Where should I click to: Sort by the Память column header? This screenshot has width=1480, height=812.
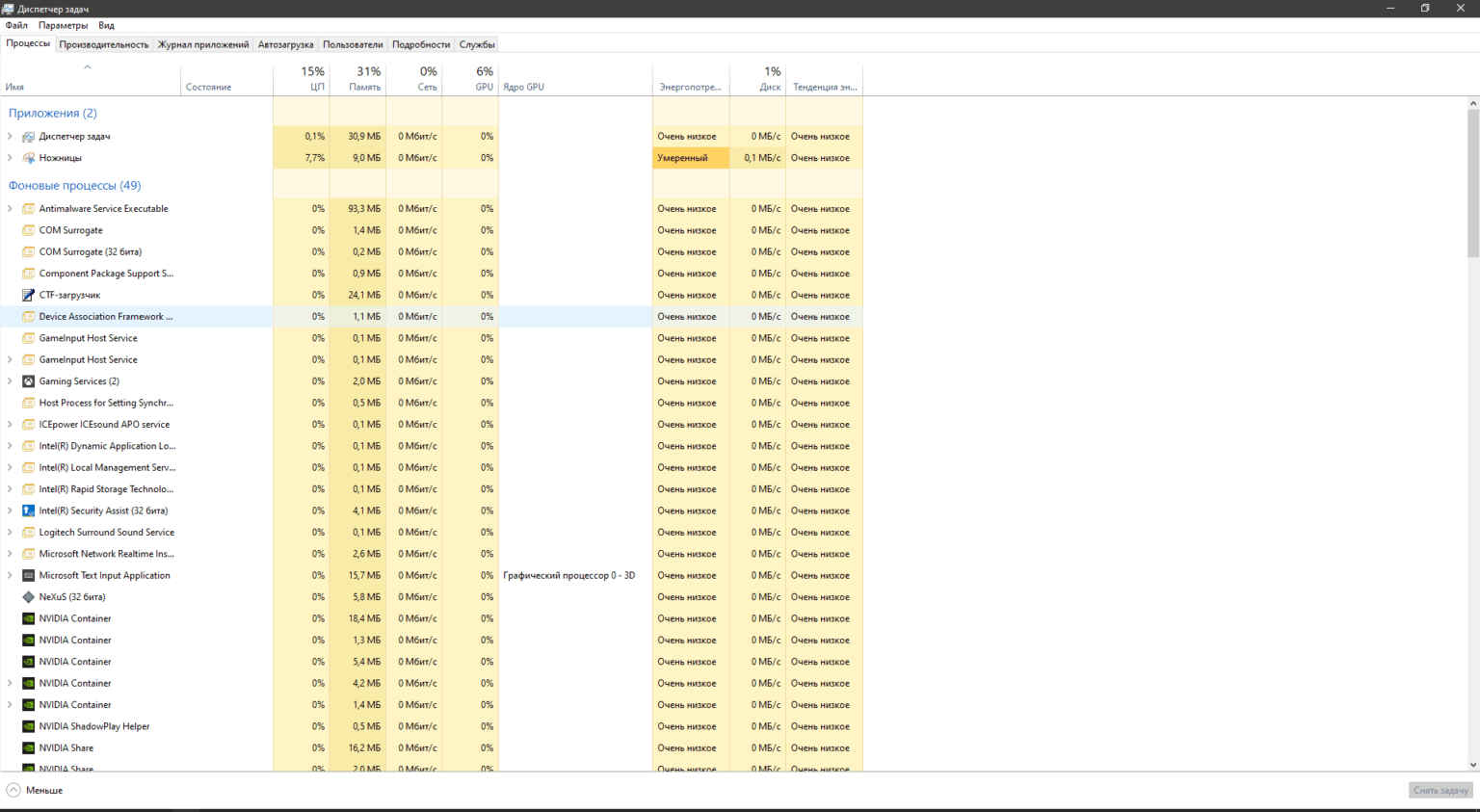pyautogui.click(x=358, y=79)
